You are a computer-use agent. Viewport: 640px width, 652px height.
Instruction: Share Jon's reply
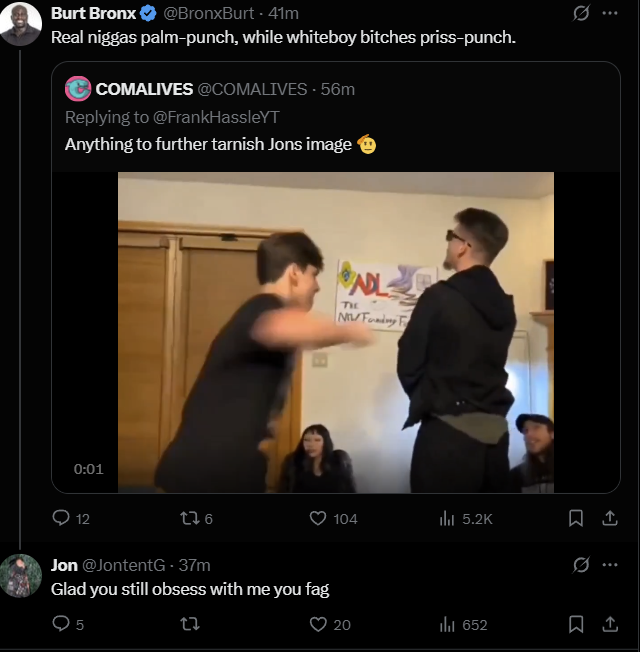pos(609,624)
